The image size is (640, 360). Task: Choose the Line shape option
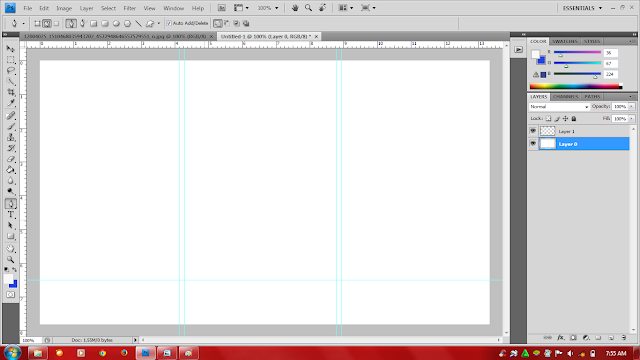pyautogui.click(x=138, y=23)
